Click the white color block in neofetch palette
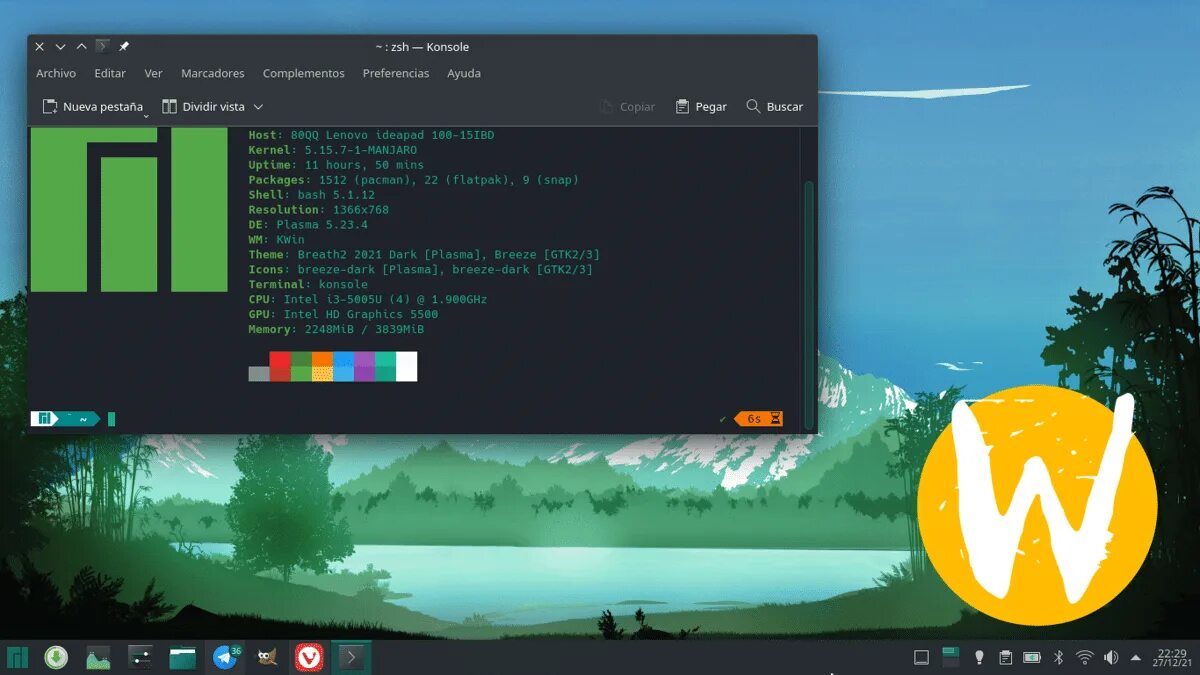1200x675 pixels. point(407,366)
